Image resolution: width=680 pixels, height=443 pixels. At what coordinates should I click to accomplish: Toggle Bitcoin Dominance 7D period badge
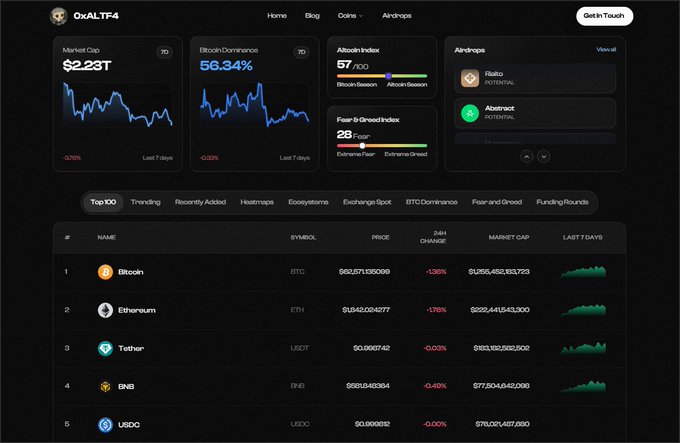point(301,52)
